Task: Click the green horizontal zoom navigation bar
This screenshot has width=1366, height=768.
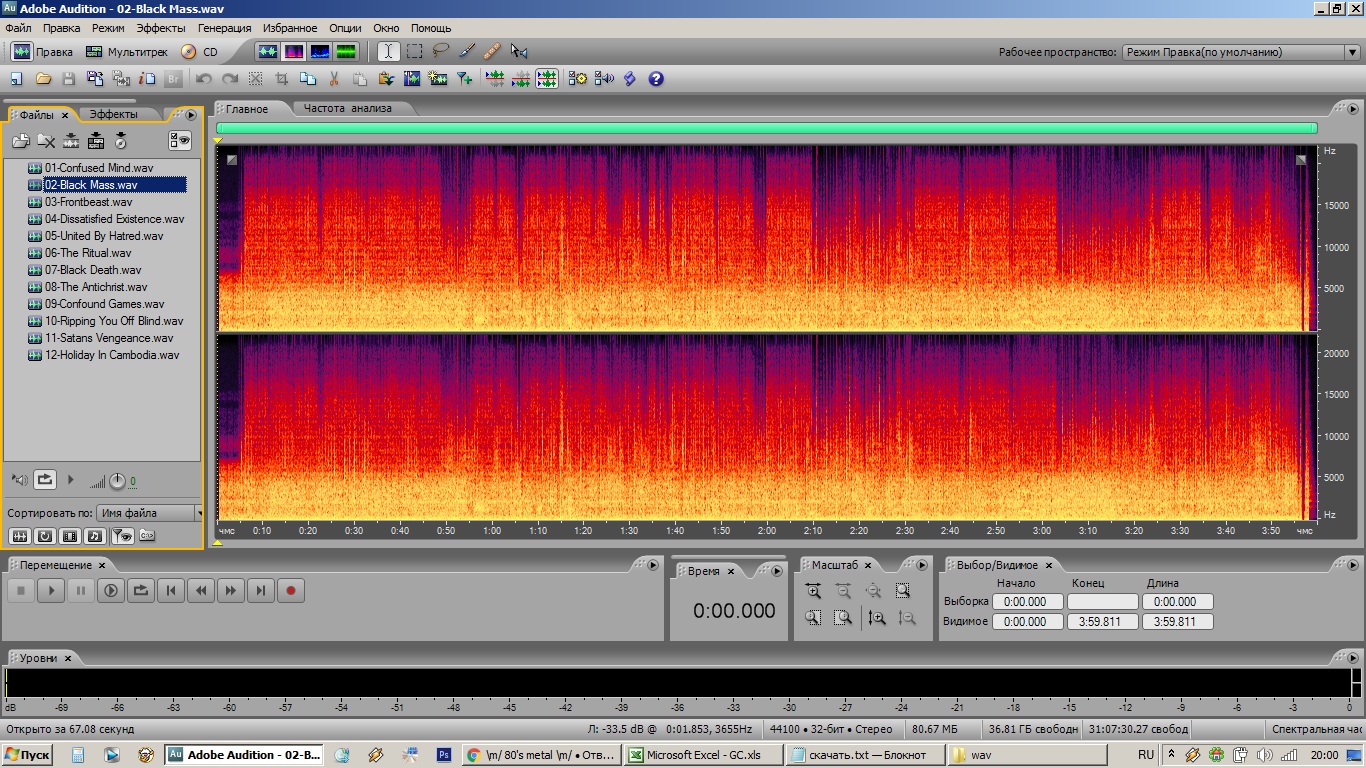Action: [766, 128]
